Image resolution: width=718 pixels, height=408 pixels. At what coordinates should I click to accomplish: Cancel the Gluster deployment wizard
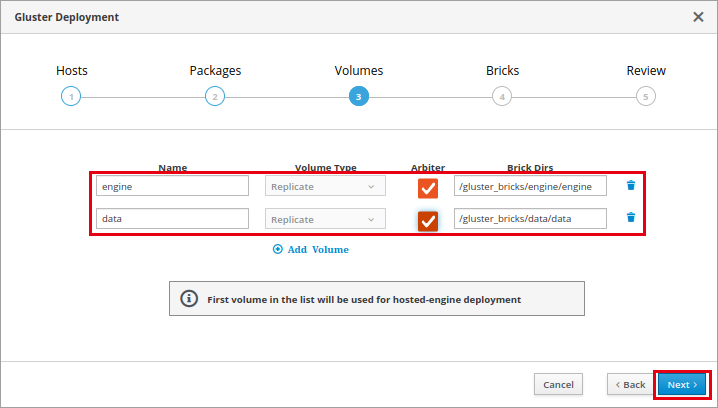point(558,385)
